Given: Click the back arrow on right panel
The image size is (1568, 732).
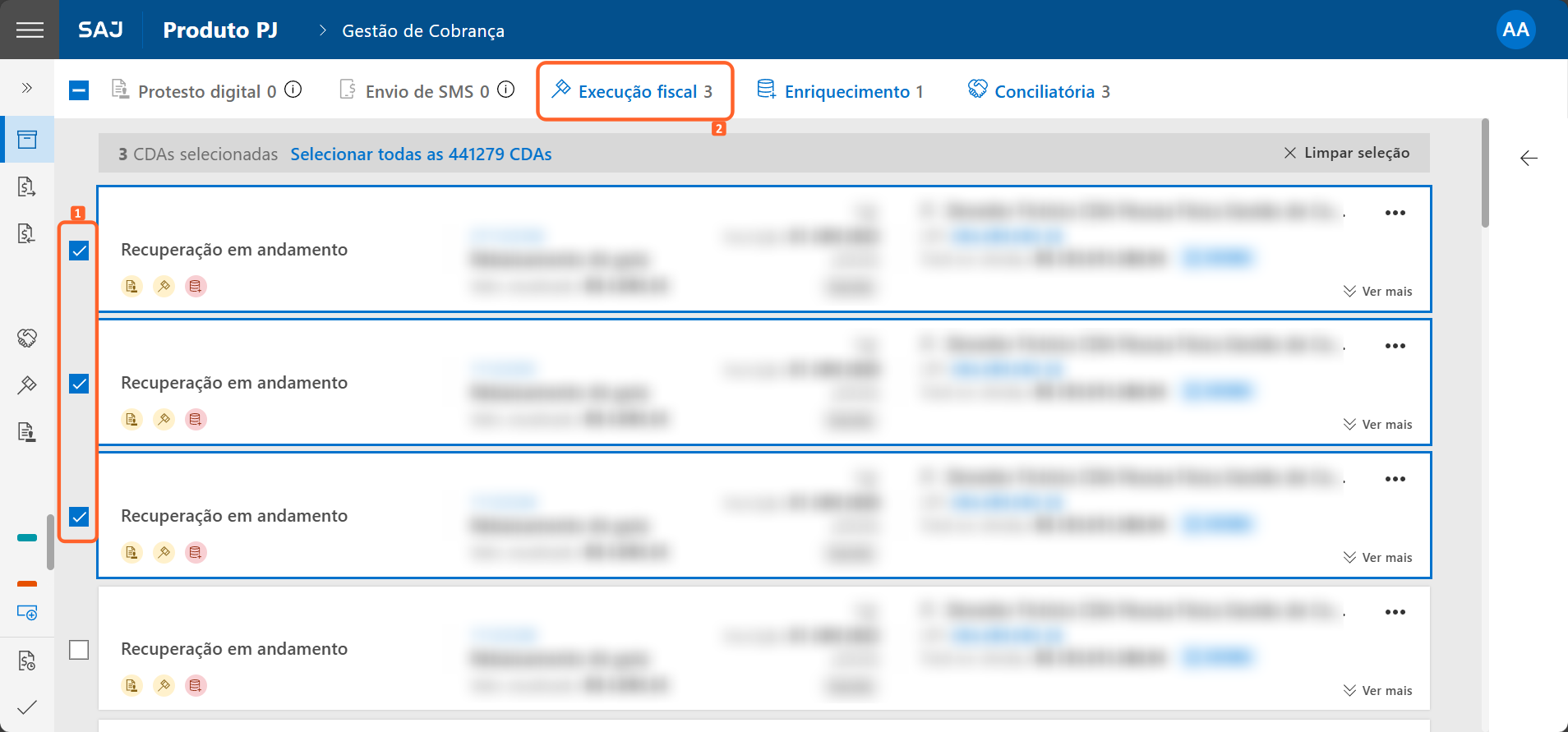Looking at the screenshot, I should point(1529,159).
